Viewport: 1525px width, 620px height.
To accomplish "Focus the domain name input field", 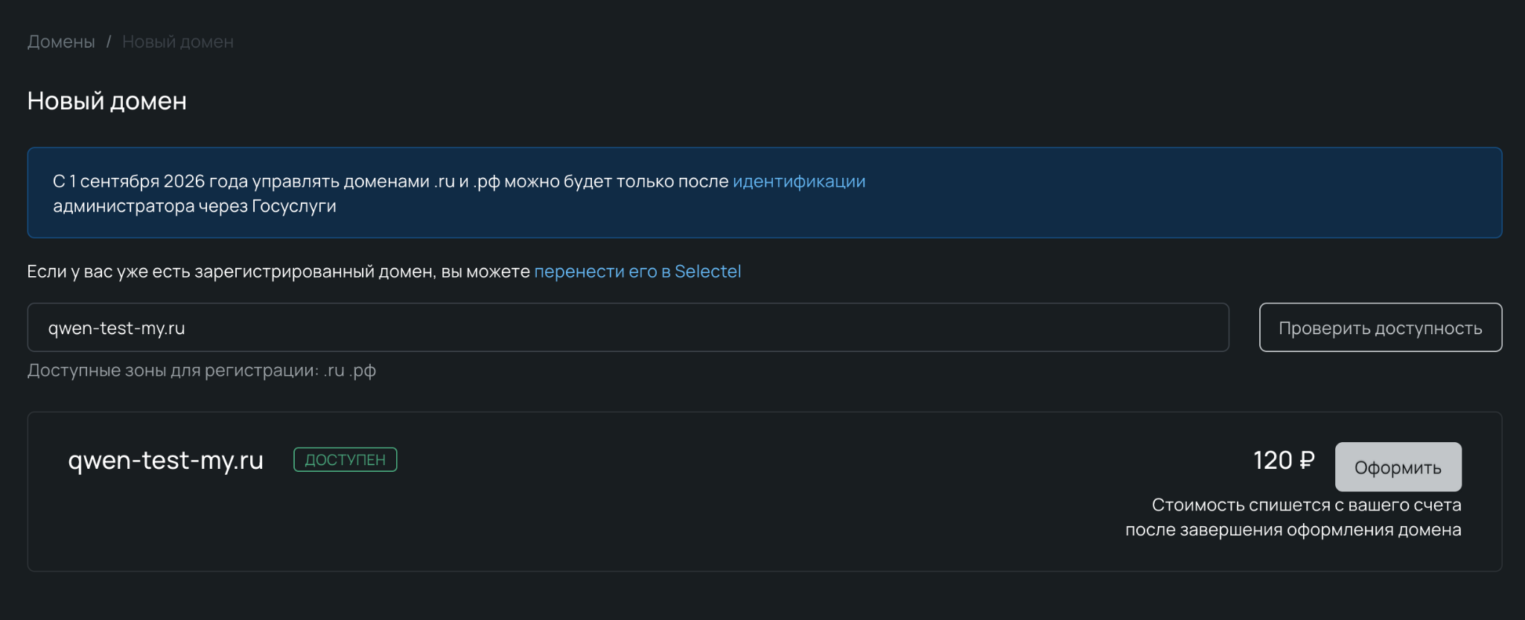I will [x=628, y=327].
